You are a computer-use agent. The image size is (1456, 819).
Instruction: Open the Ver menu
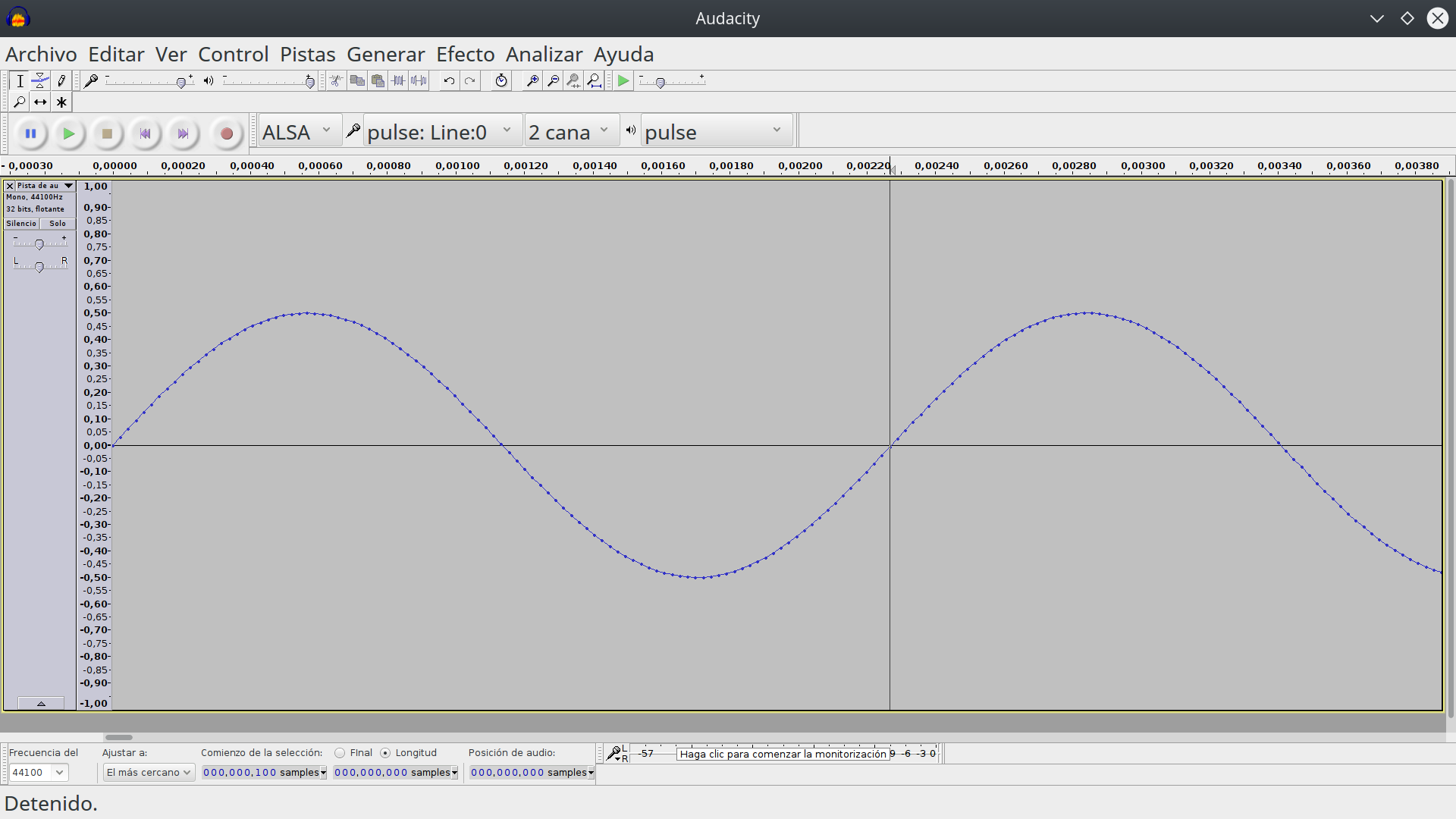[171, 55]
